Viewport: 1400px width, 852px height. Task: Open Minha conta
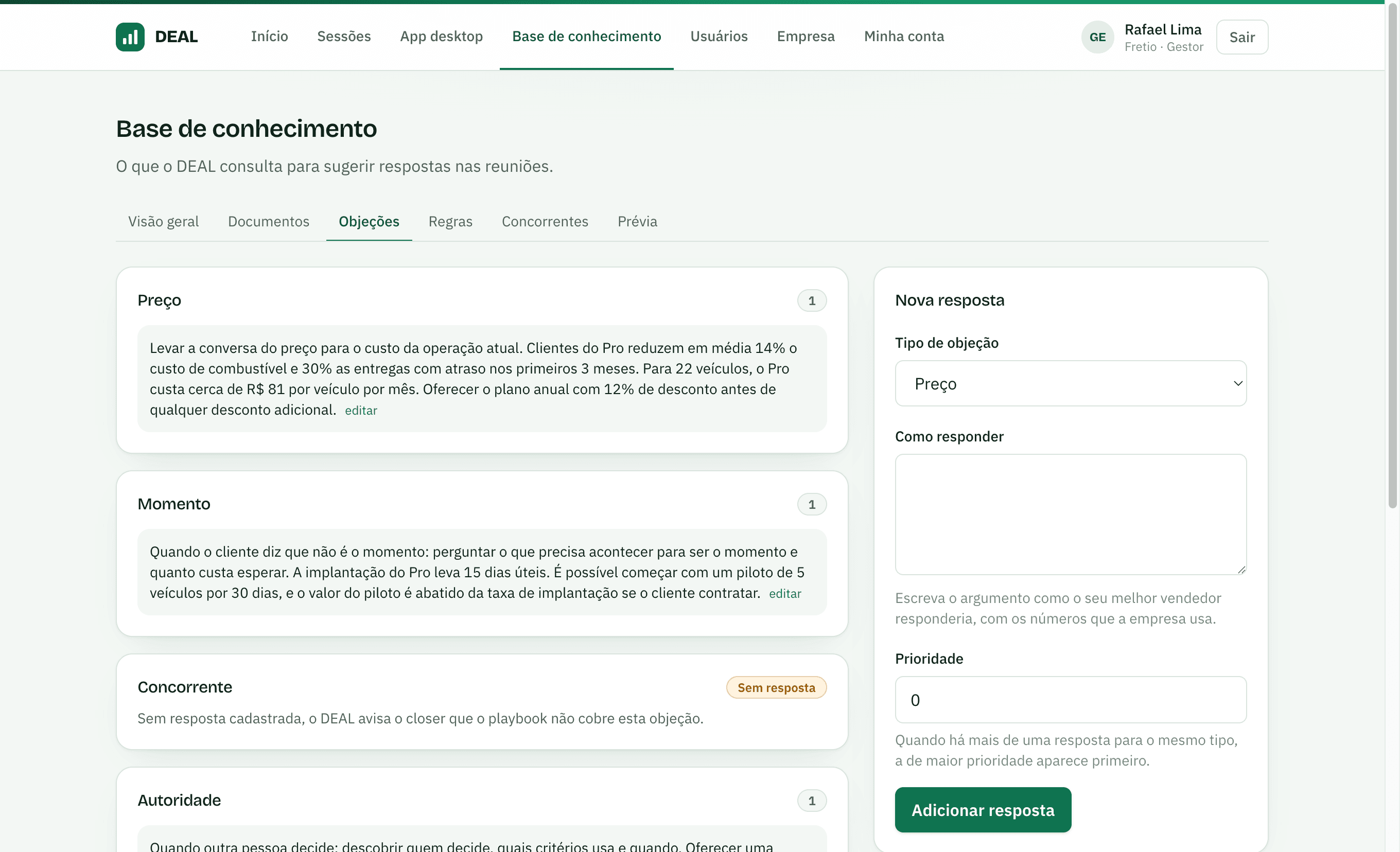tap(904, 37)
